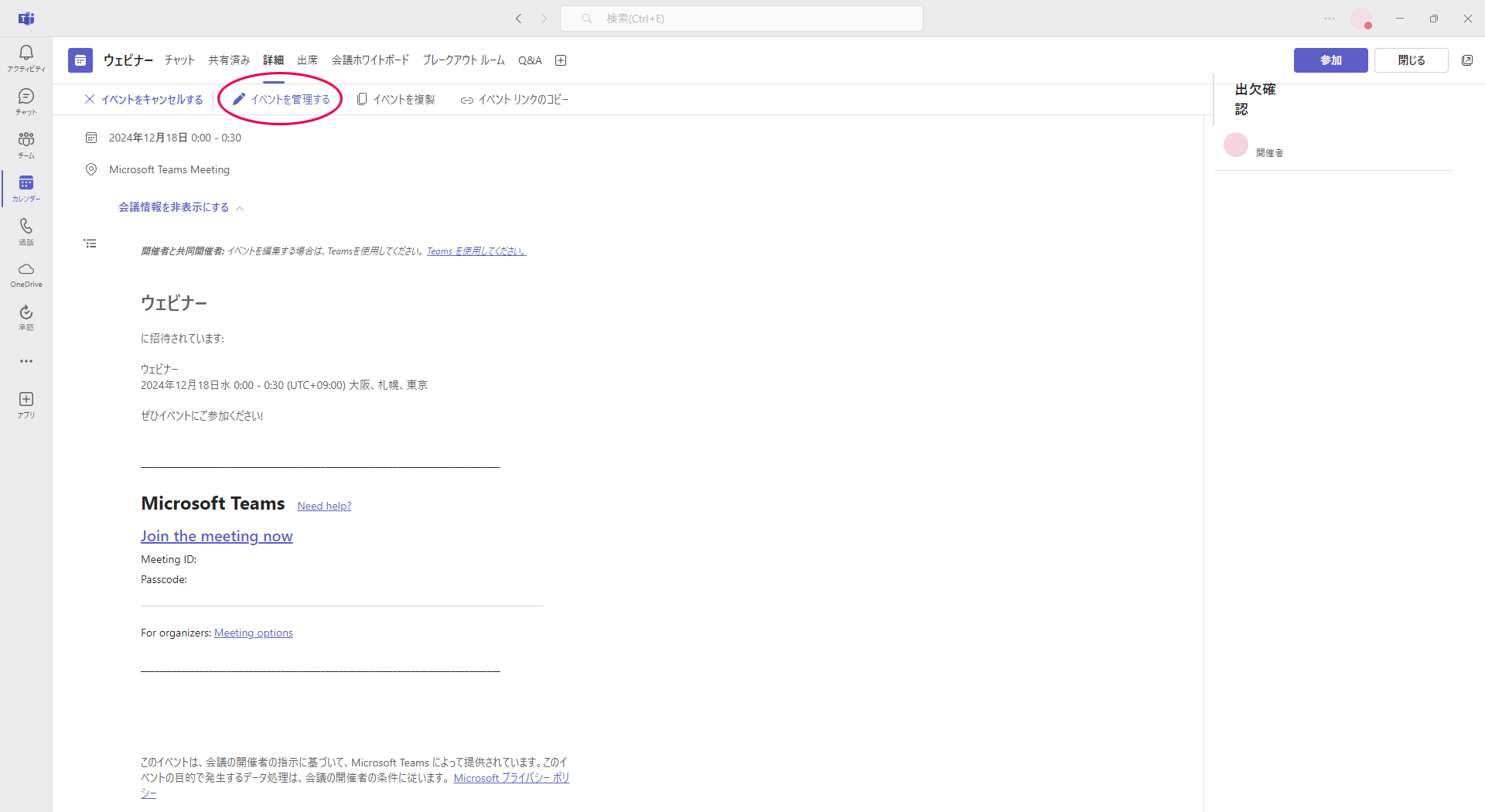Screen dimensions: 1485x812
Task: Open the Calls icon in the sidebar
Action: [x=26, y=230]
